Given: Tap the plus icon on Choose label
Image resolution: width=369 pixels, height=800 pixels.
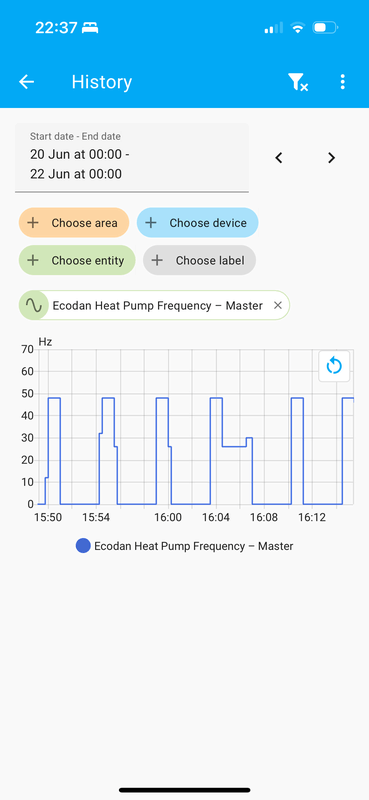Looking at the screenshot, I should pyautogui.click(x=157, y=260).
